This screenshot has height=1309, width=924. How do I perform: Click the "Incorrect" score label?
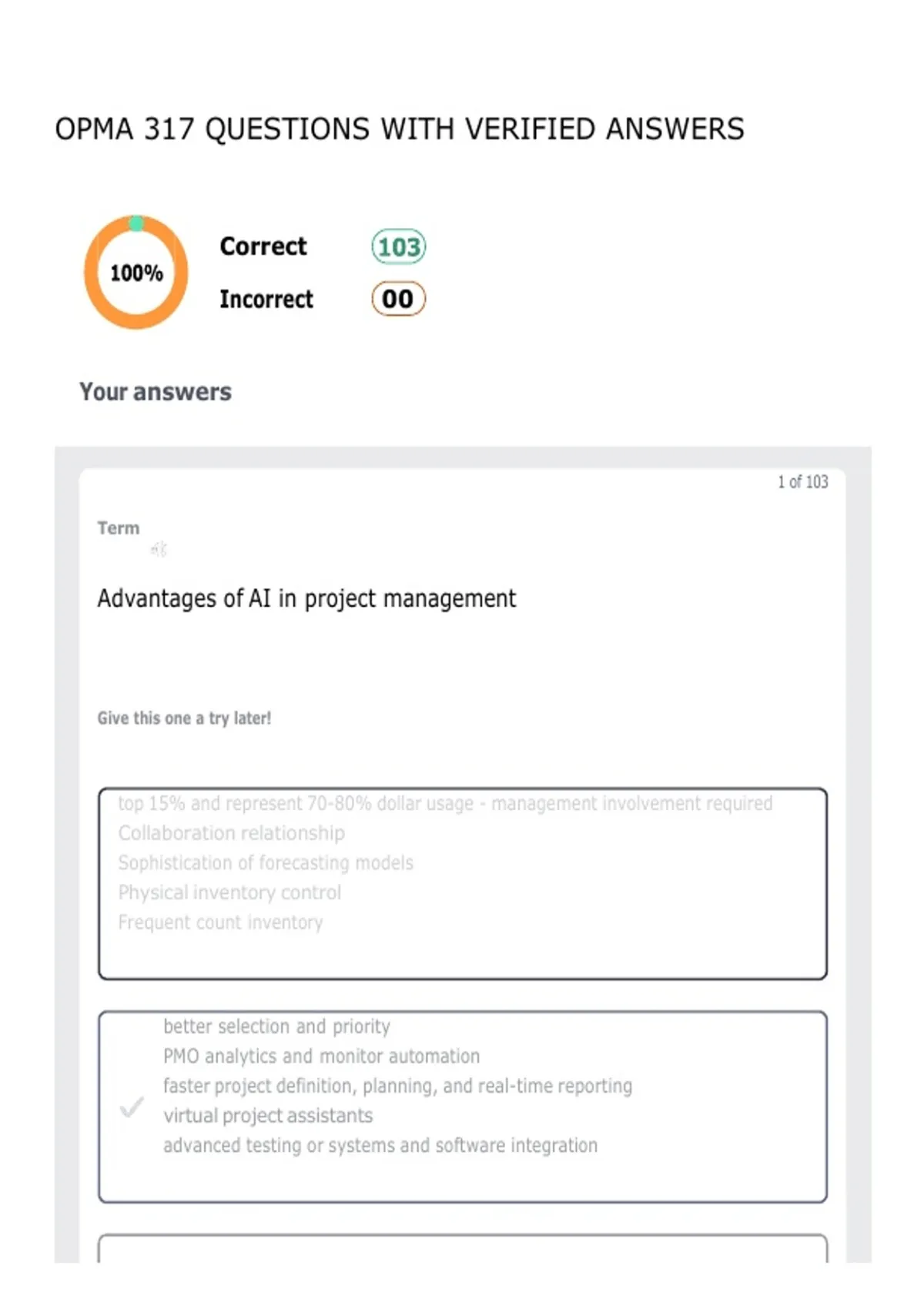pos(266,299)
